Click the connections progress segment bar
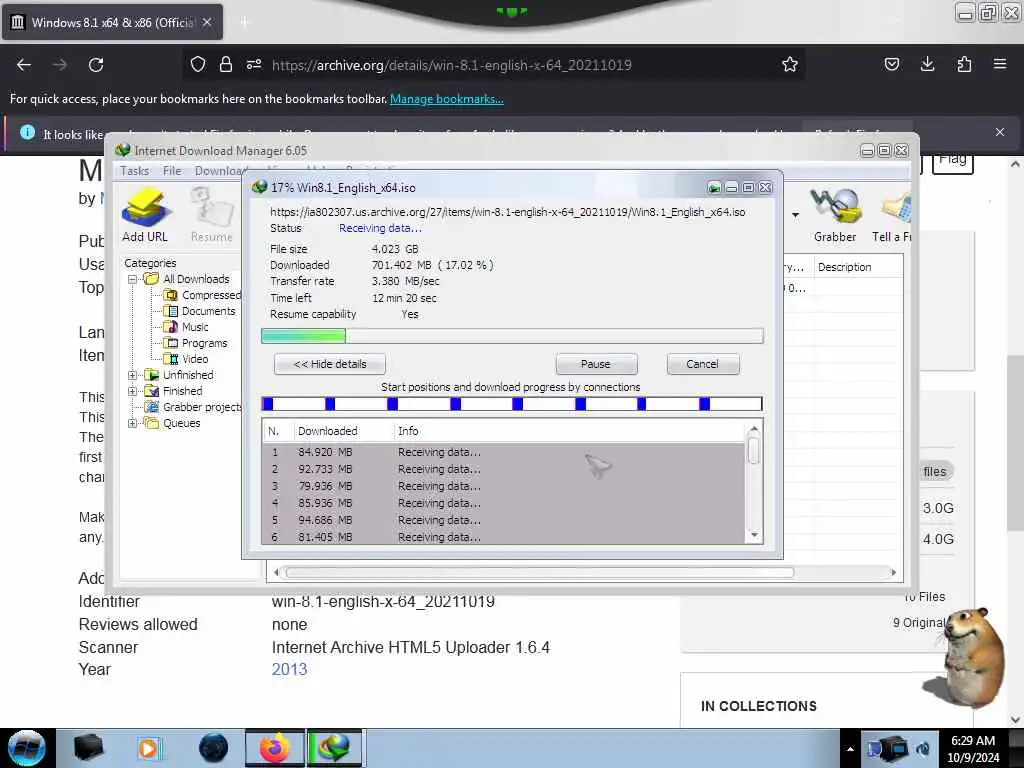1024x768 pixels. click(512, 404)
